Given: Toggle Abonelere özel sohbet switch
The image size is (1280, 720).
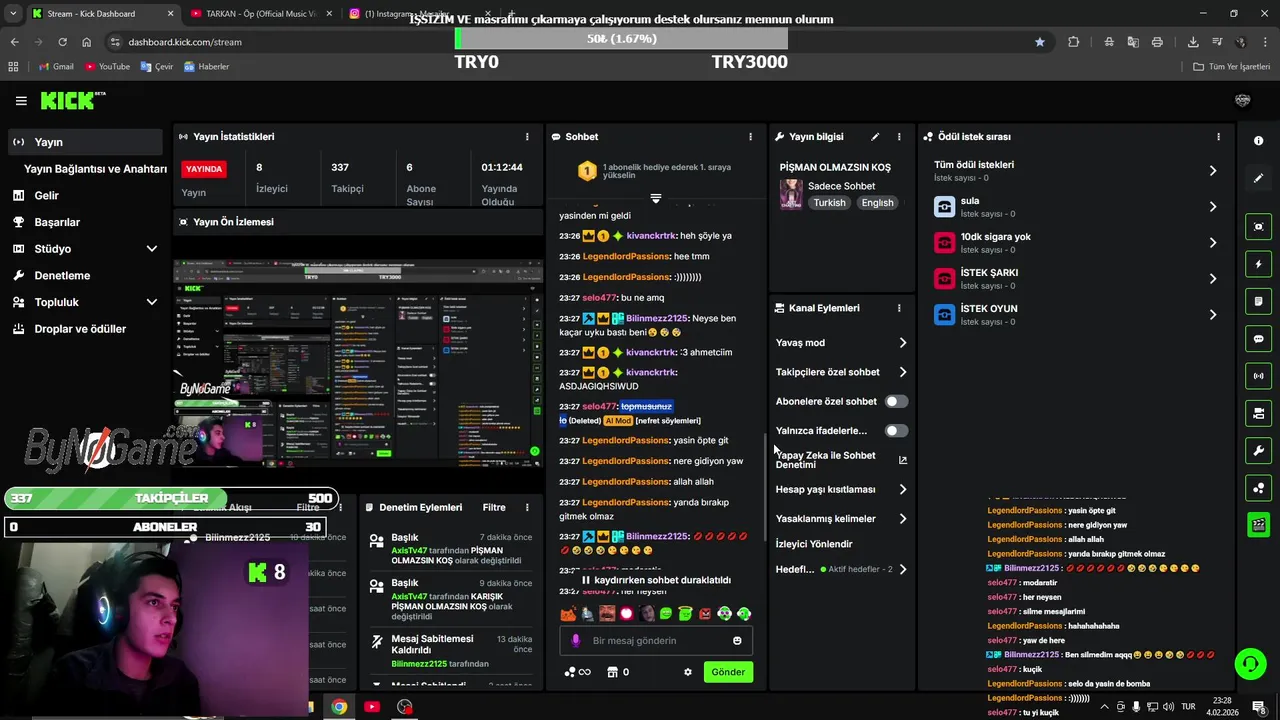Looking at the screenshot, I should 896,401.
